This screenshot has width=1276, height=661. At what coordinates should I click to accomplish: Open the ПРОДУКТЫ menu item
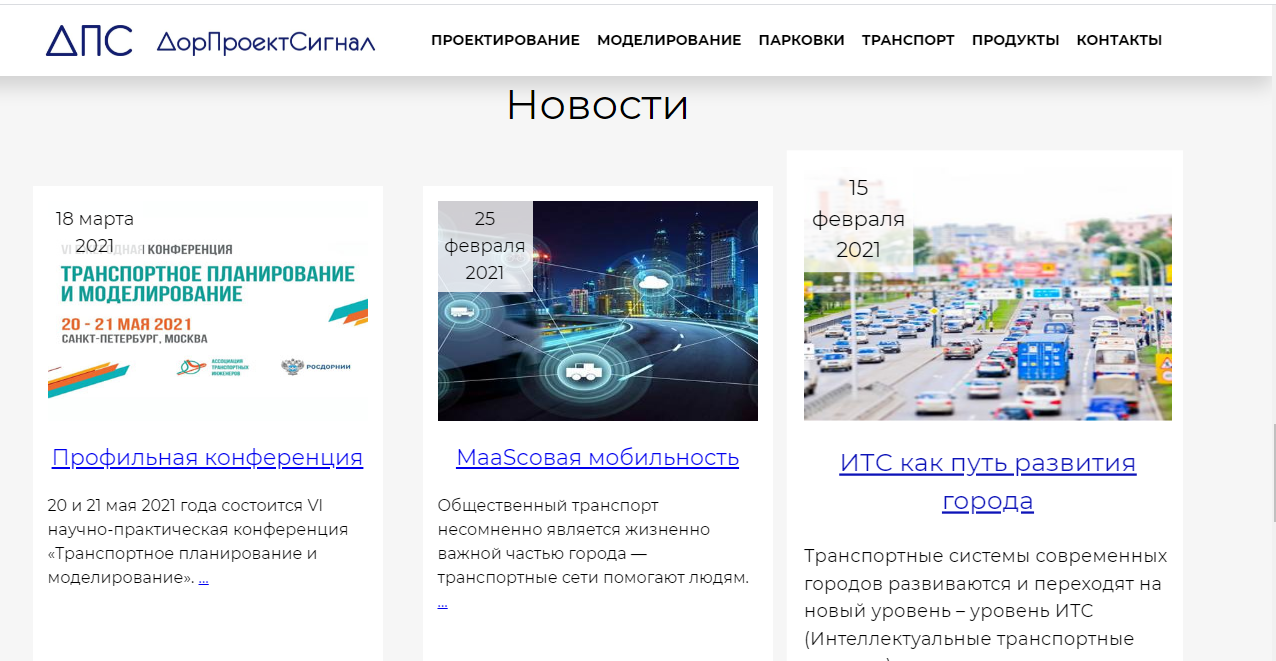point(1015,40)
